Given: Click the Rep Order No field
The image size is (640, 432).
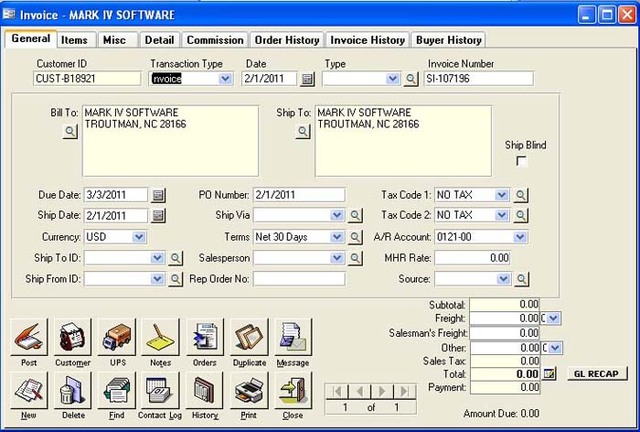Looking at the screenshot, I should (x=299, y=279).
